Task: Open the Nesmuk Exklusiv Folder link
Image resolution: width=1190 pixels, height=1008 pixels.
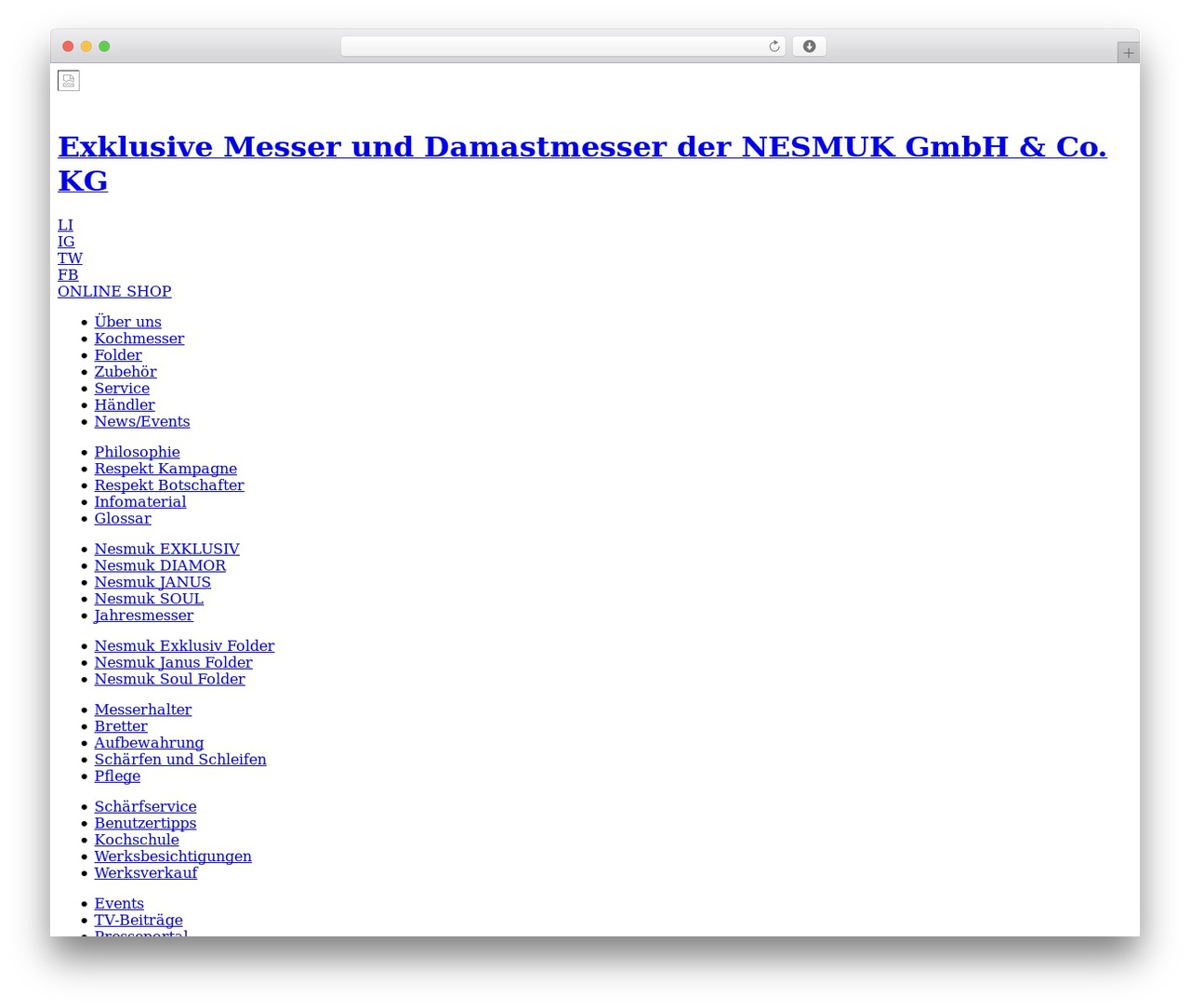Action: pyautogui.click(x=184, y=646)
